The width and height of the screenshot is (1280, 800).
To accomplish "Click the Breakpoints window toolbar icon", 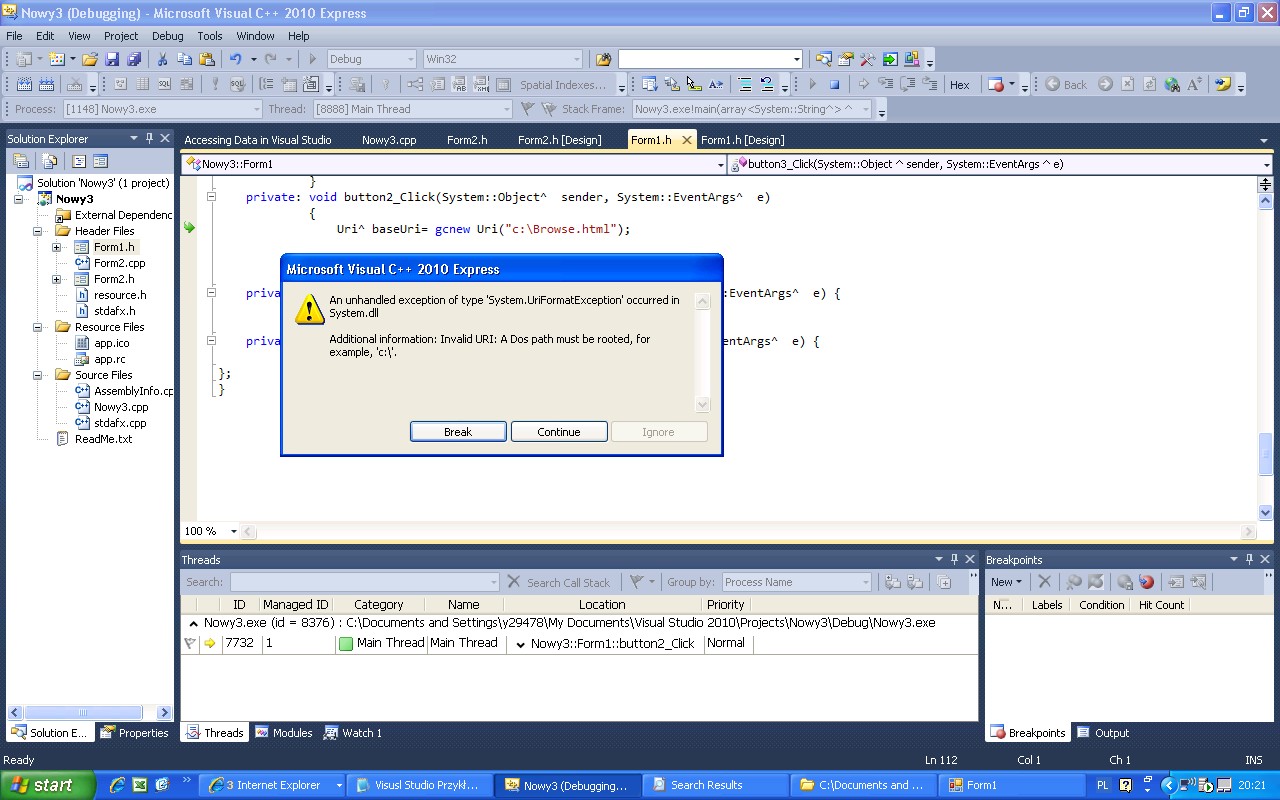I will coord(996,85).
